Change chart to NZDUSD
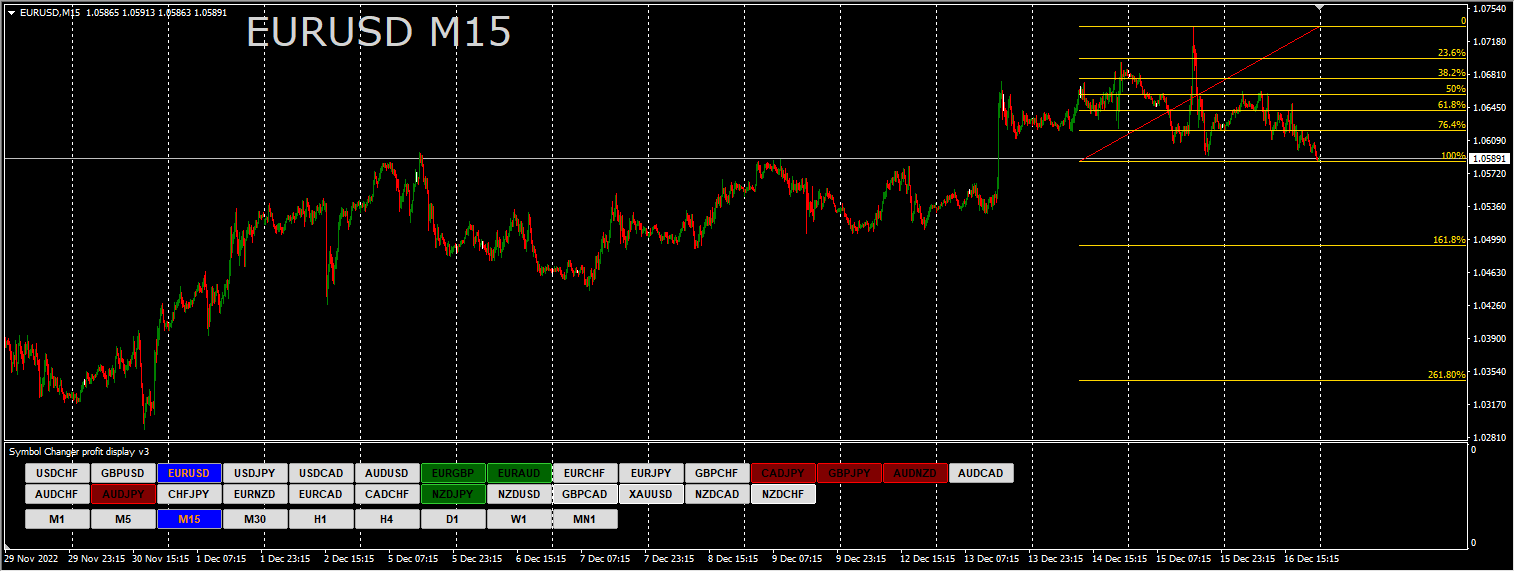Image resolution: width=1515 pixels, height=572 pixels. tap(519, 494)
